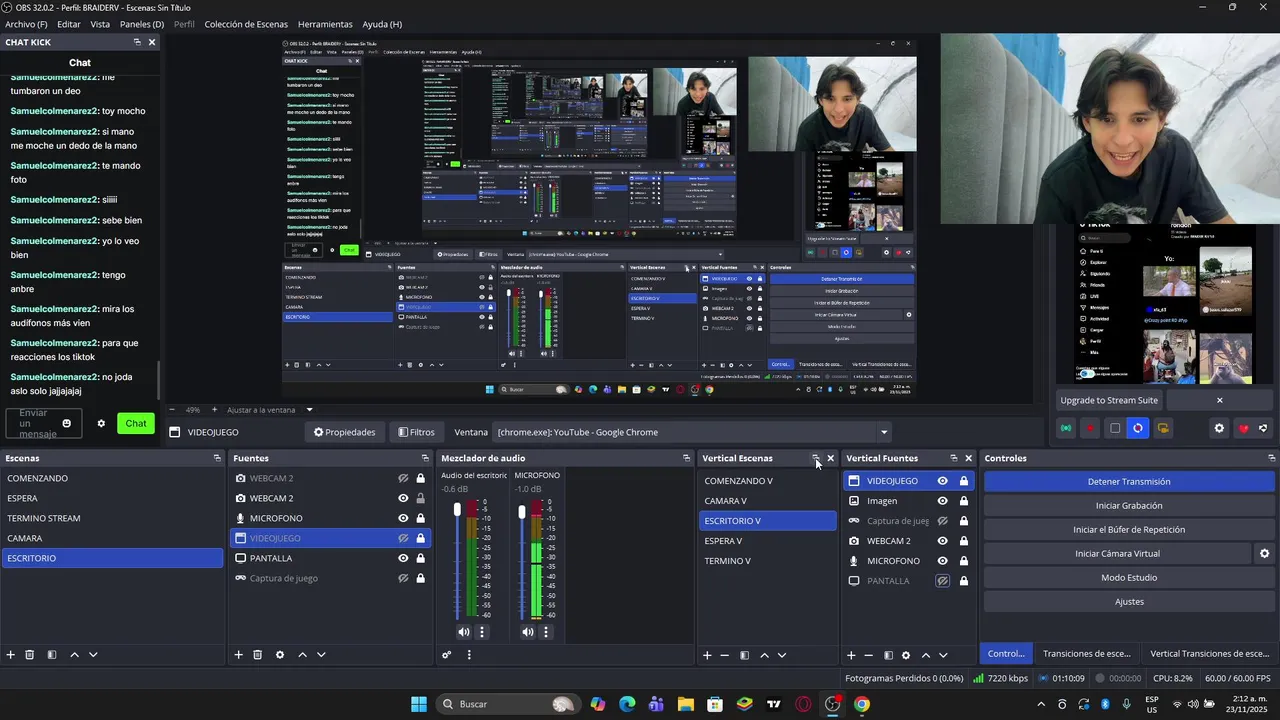1280x720 pixels.
Task: Open Archivo menu
Action: tap(26, 24)
